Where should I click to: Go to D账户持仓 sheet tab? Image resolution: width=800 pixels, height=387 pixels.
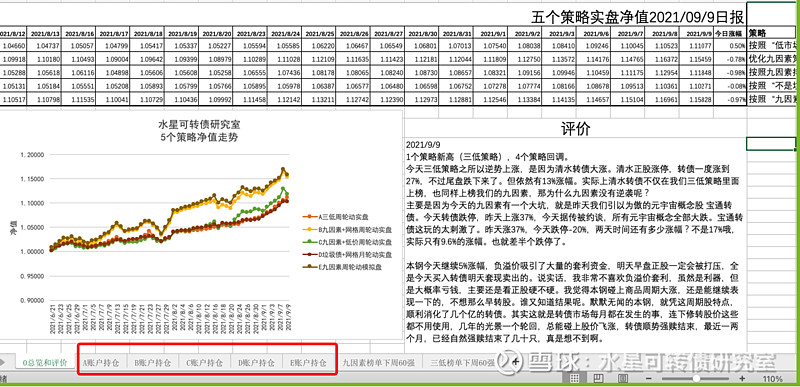tap(257, 363)
